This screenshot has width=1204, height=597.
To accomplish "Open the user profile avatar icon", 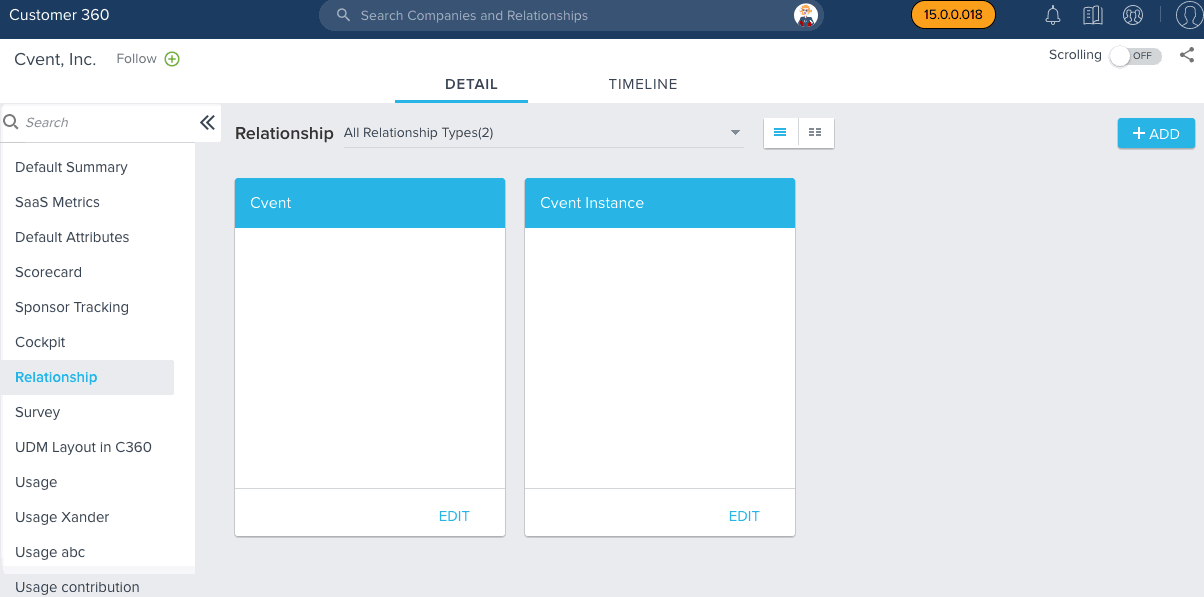I will click(x=1188, y=16).
